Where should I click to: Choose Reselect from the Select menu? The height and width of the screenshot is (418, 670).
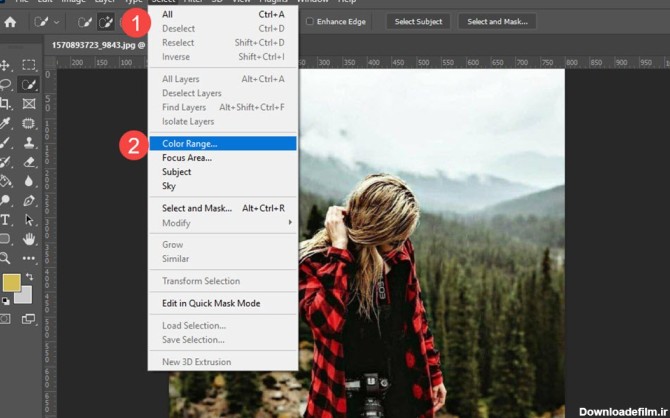tap(223, 43)
